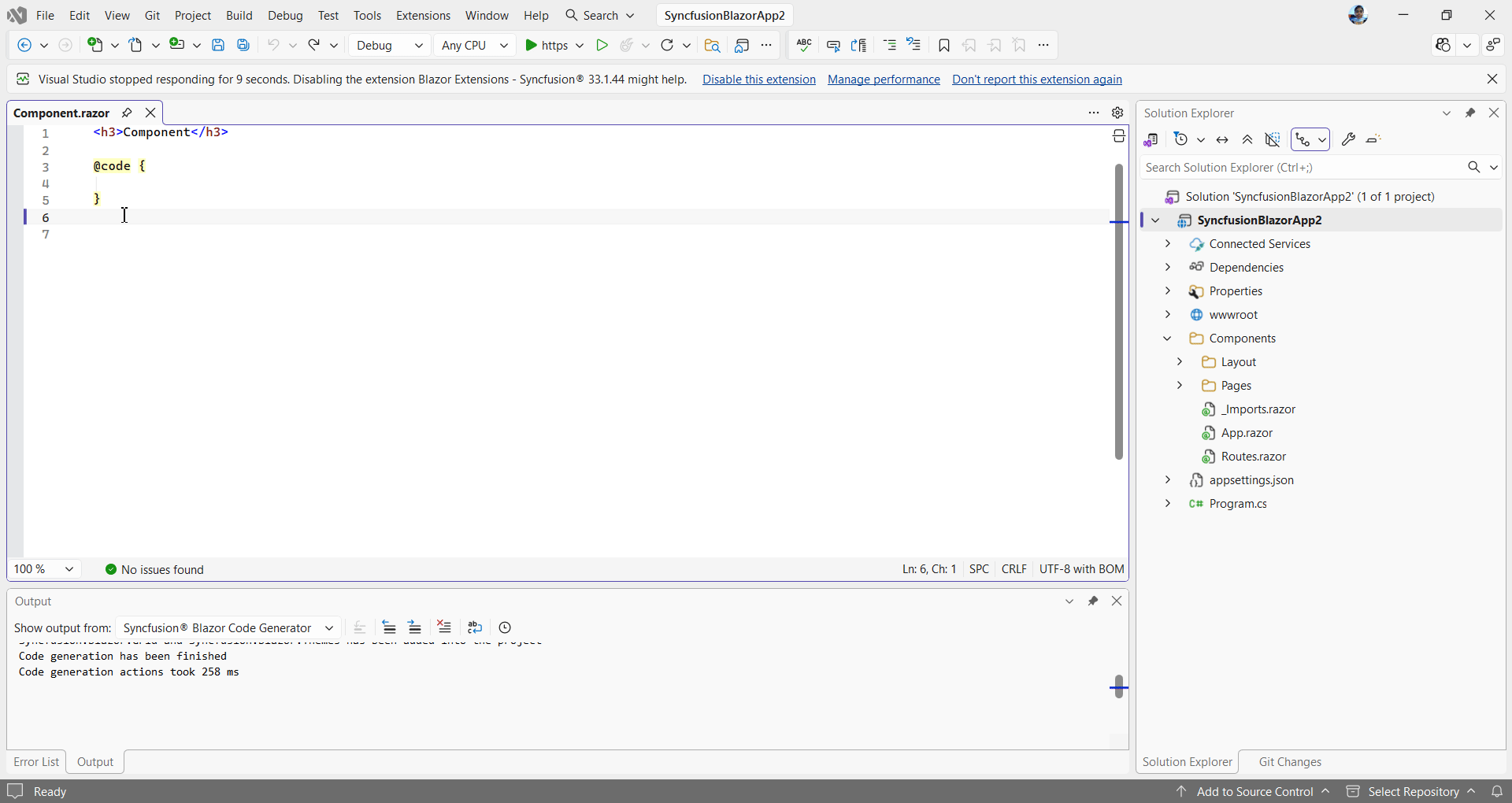Start debugging with https green play button
This screenshot has width=1512, height=803.
point(547,46)
